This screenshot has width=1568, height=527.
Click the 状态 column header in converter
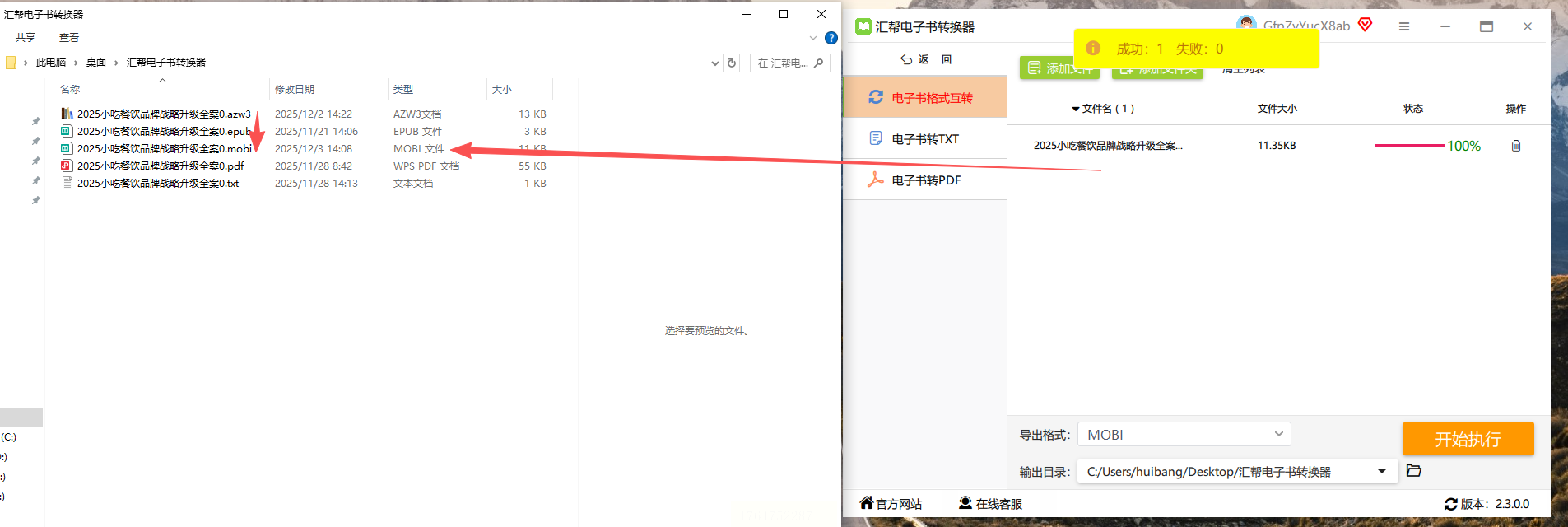tap(1413, 109)
